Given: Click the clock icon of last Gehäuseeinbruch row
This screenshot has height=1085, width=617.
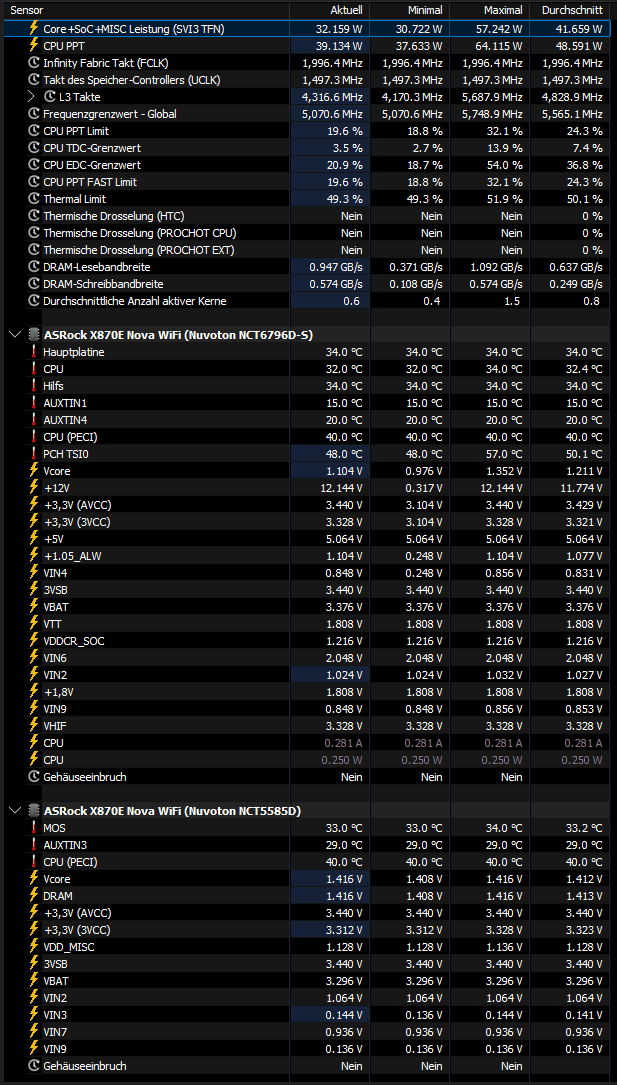Looking at the screenshot, I should click(33, 1066).
